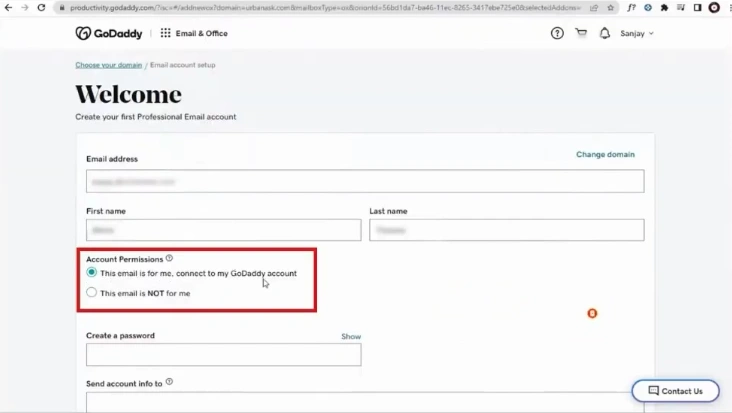Open Account Permissions info tooltip icon
The height and width of the screenshot is (413, 732).
[169, 258]
